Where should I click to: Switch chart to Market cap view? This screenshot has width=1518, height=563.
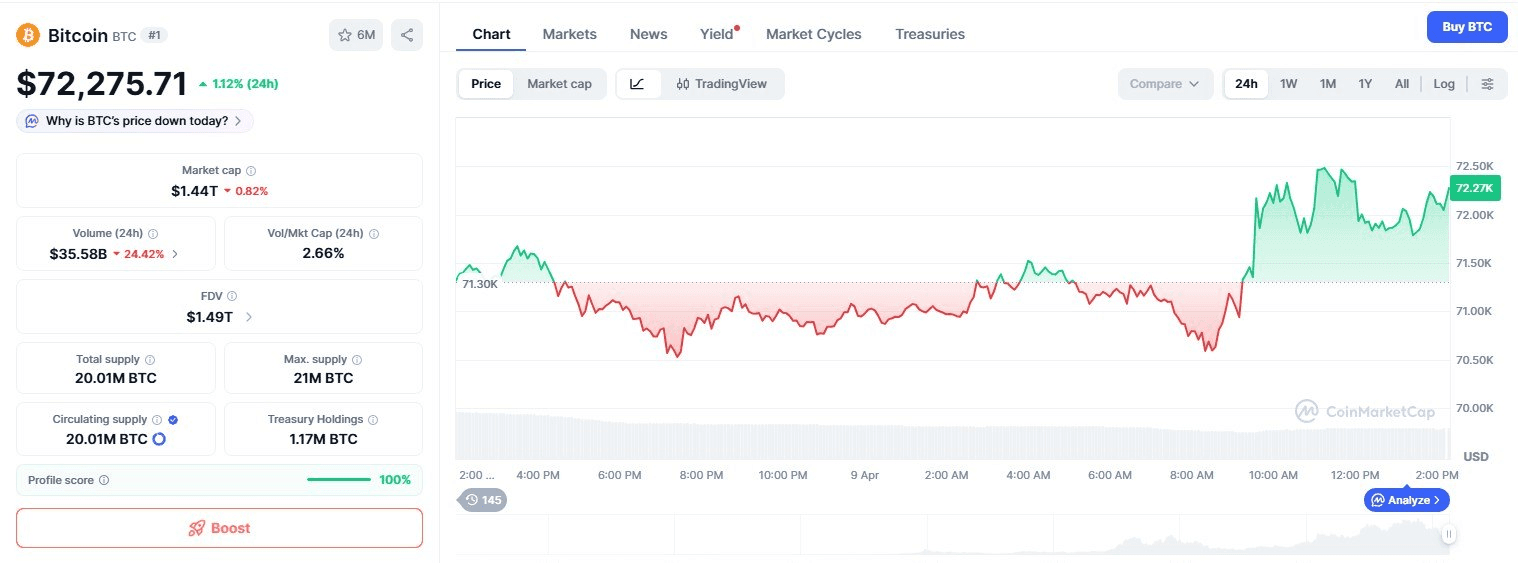point(559,84)
